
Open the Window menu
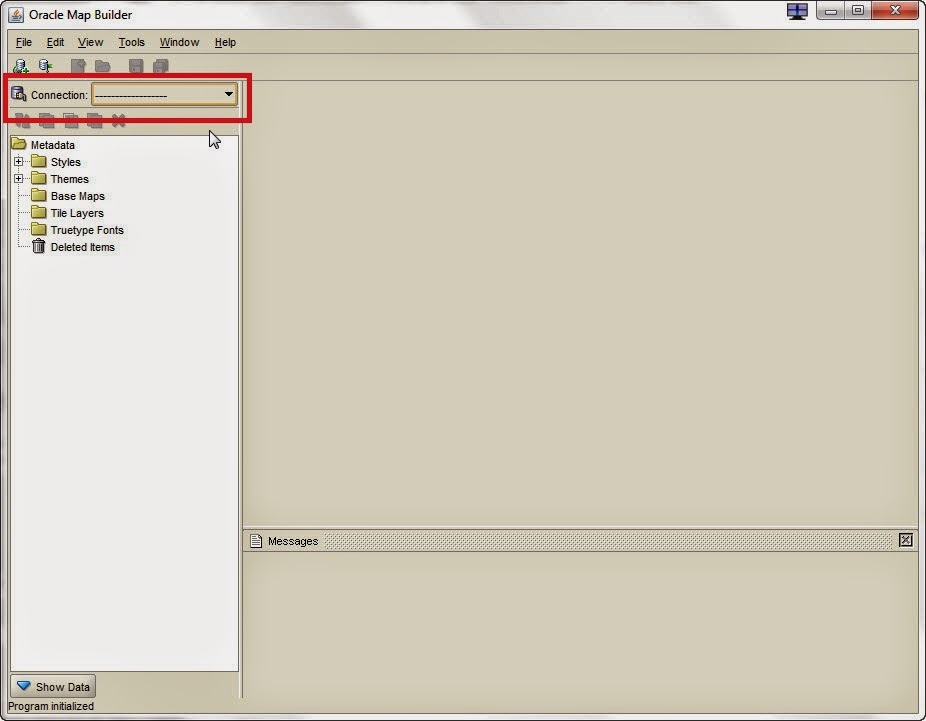[178, 42]
